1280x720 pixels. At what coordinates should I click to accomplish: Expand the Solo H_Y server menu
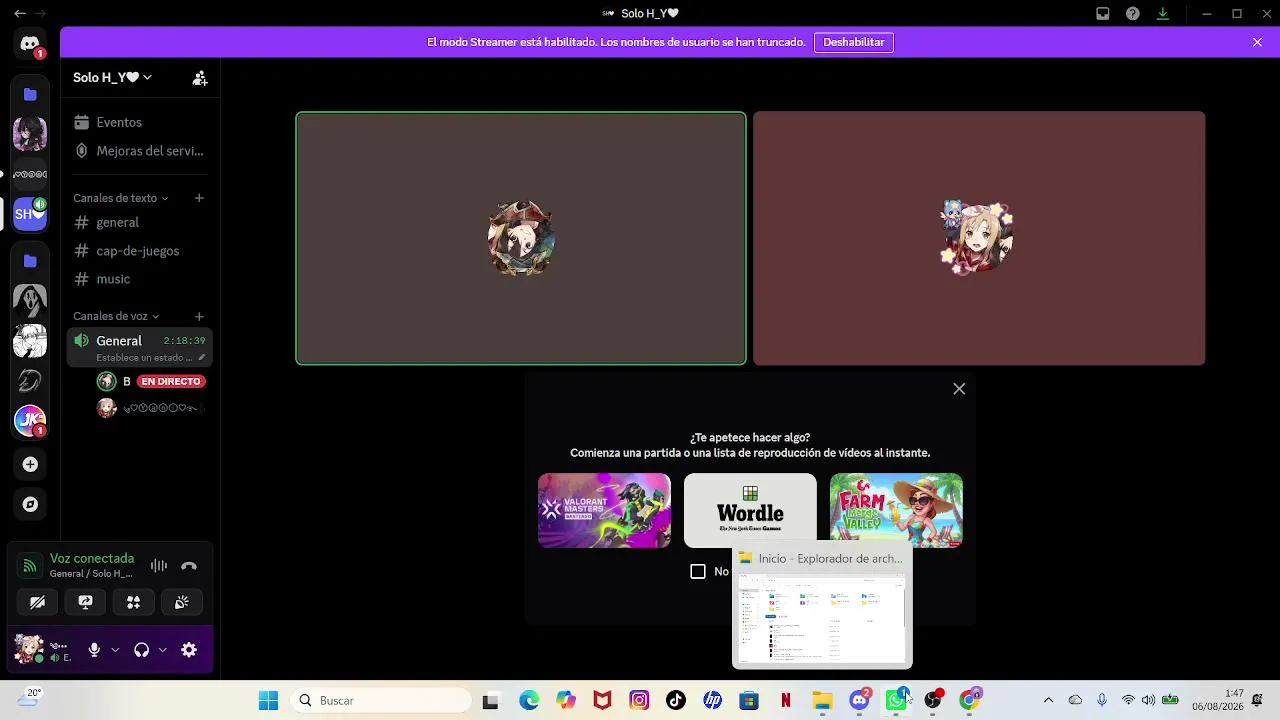point(112,78)
